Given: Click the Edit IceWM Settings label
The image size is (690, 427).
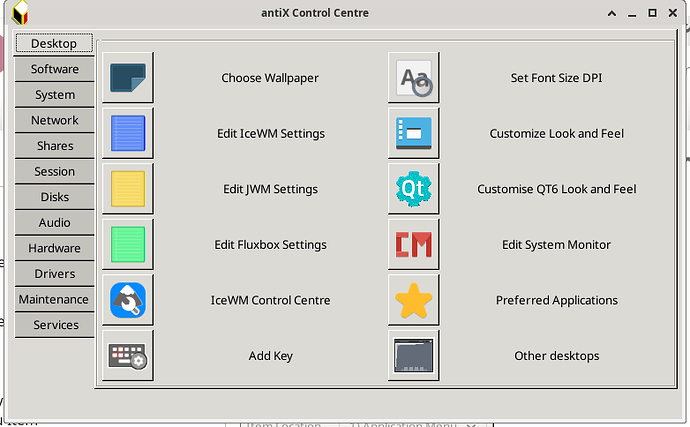Looking at the screenshot, I should [x=271, y=133].
